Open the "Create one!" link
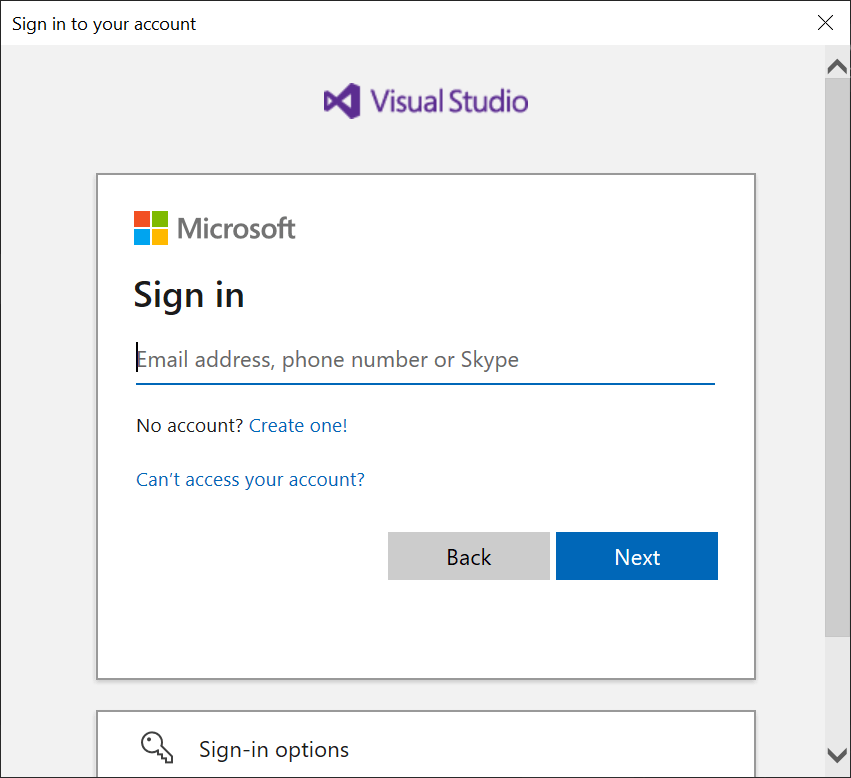This screenshot has width=851, height=778. coord(298,425)
